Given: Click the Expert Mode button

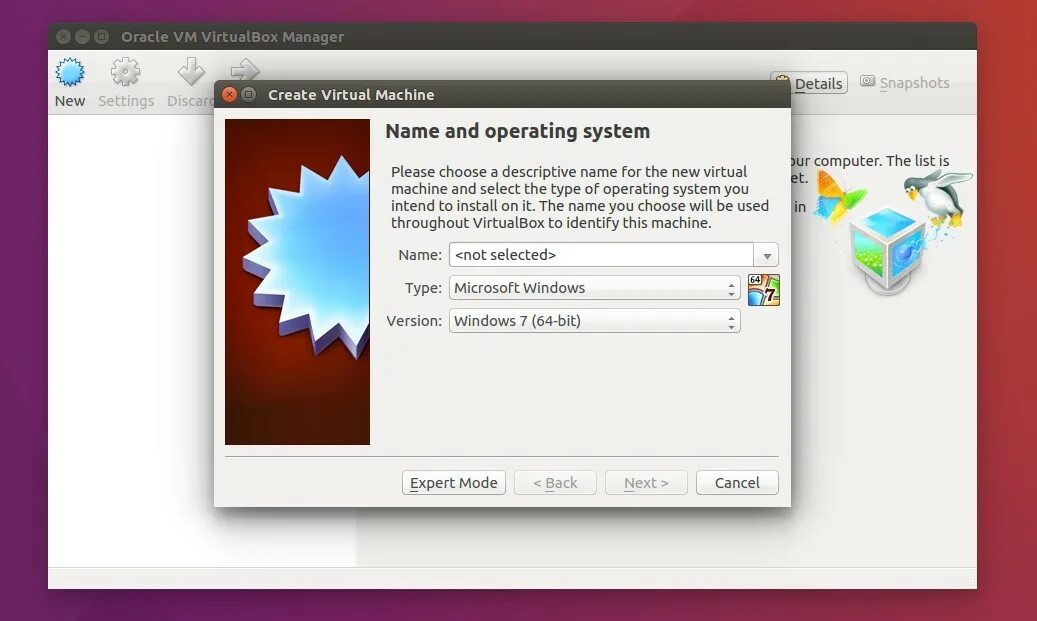Looking at the screenshot, I should pyautogui.click(x=454, y=483).
